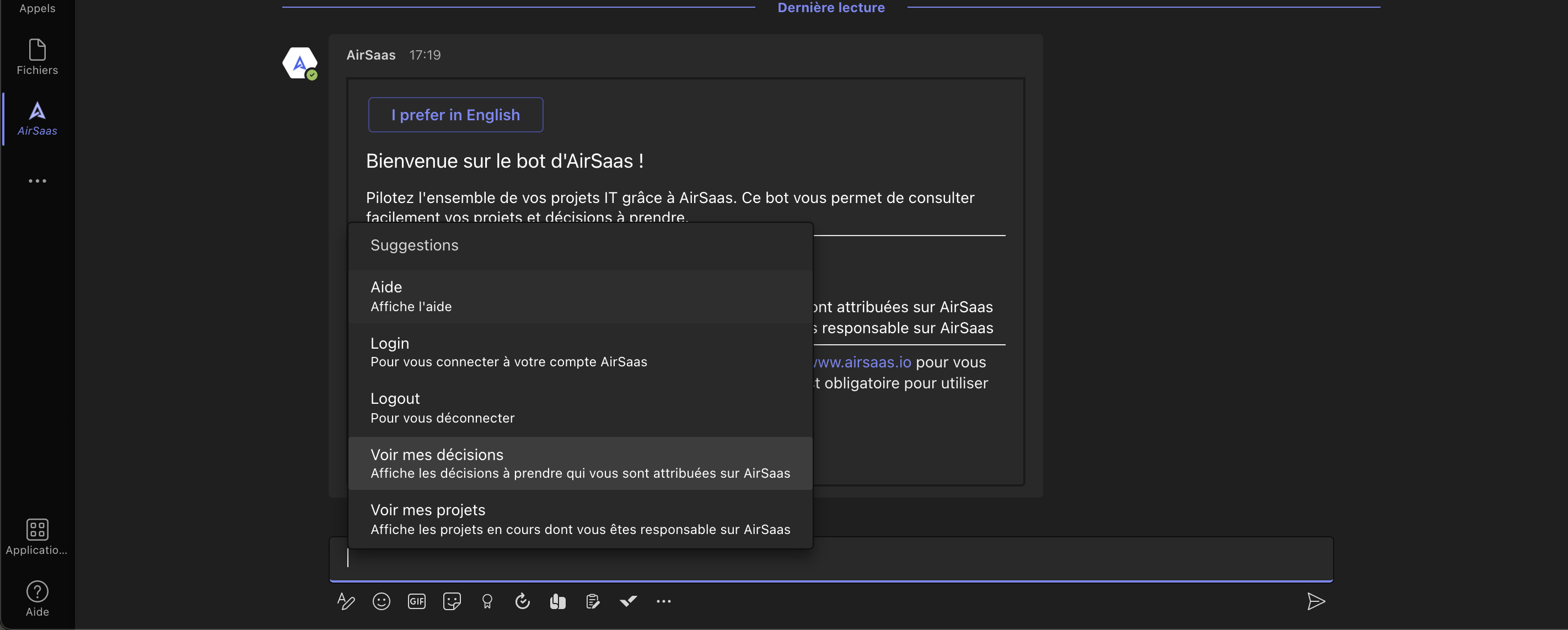1568x630 pixels.
Task: Open the airsaas.io link
Action: click(x=862, y=362)
